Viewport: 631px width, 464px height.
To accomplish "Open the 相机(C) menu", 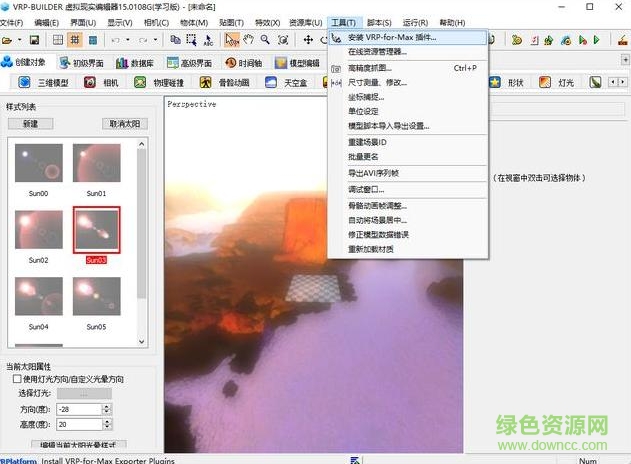I will pyautogui.click(x=156, y=23).
